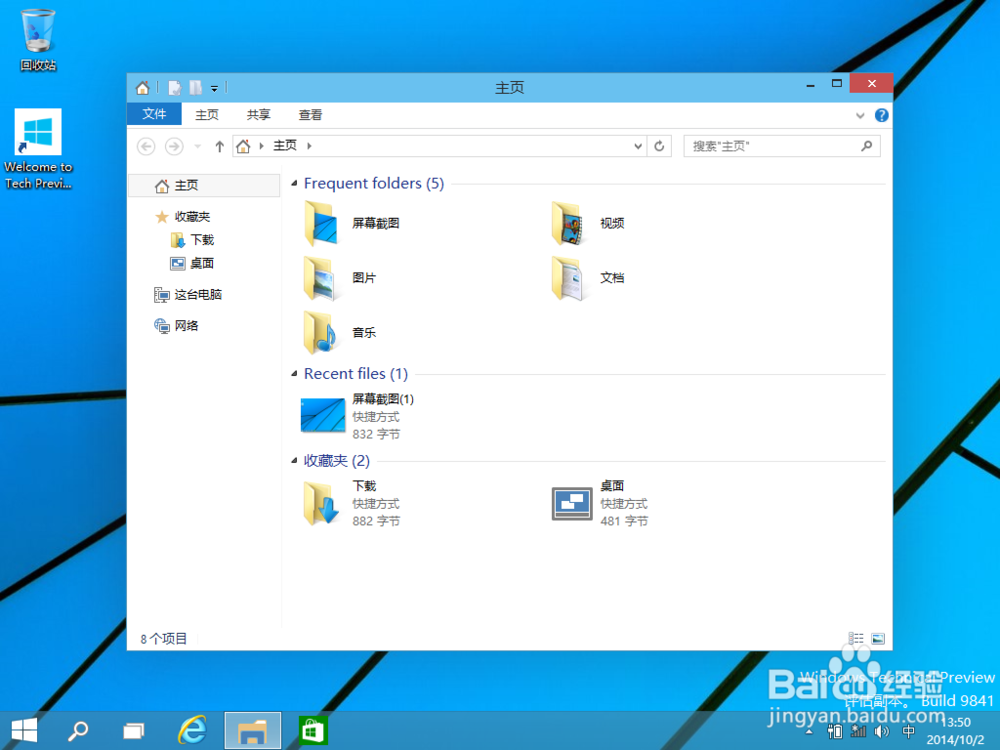Switch to the 查看 ribbon tab

(310, 114)
